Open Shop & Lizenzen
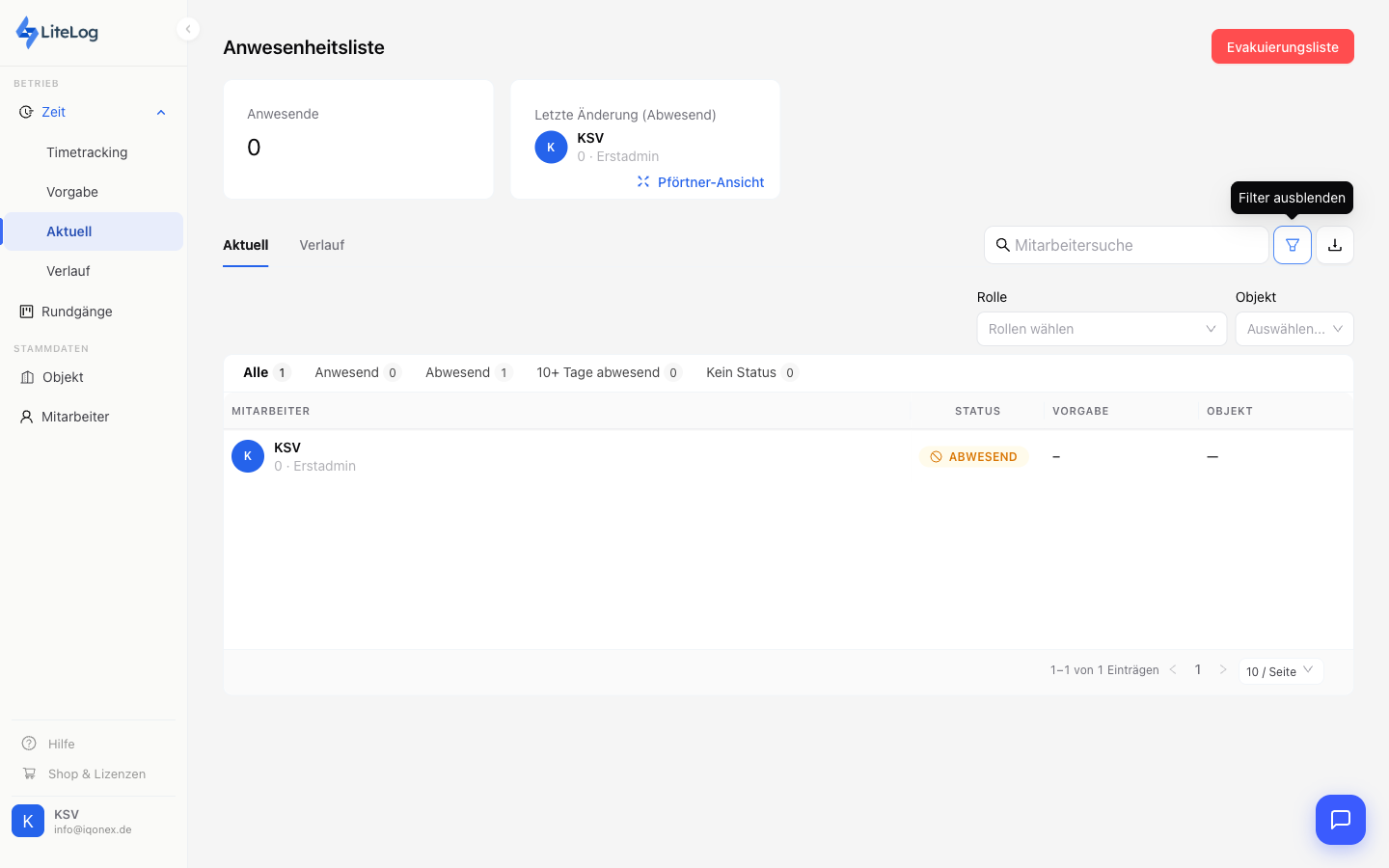 (x=96, y=773)
